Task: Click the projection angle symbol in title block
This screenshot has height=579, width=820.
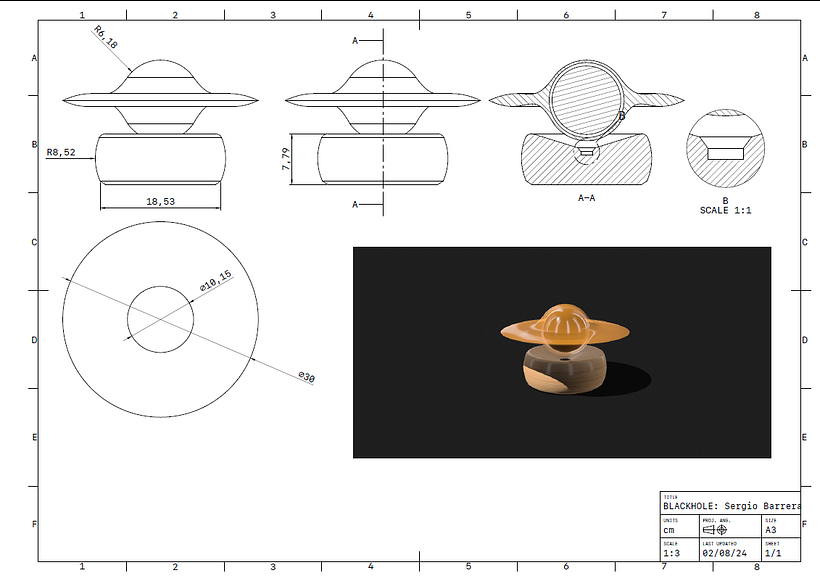Action: 715,530
